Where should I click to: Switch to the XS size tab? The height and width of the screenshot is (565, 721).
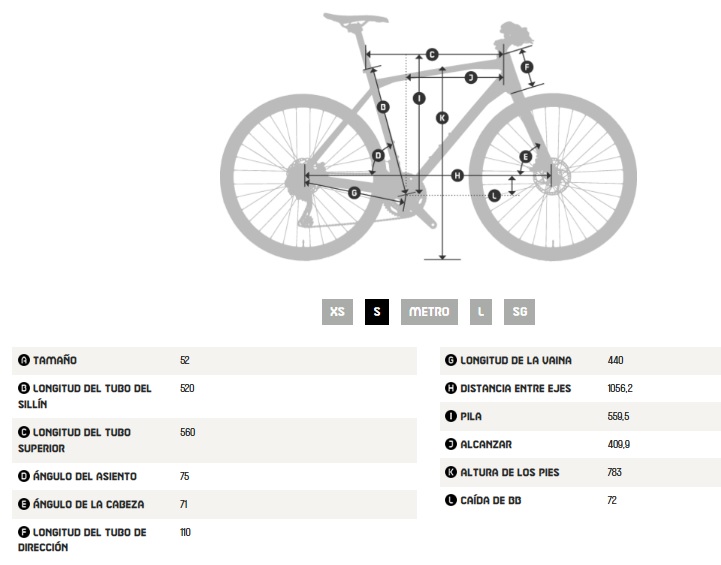337,312
